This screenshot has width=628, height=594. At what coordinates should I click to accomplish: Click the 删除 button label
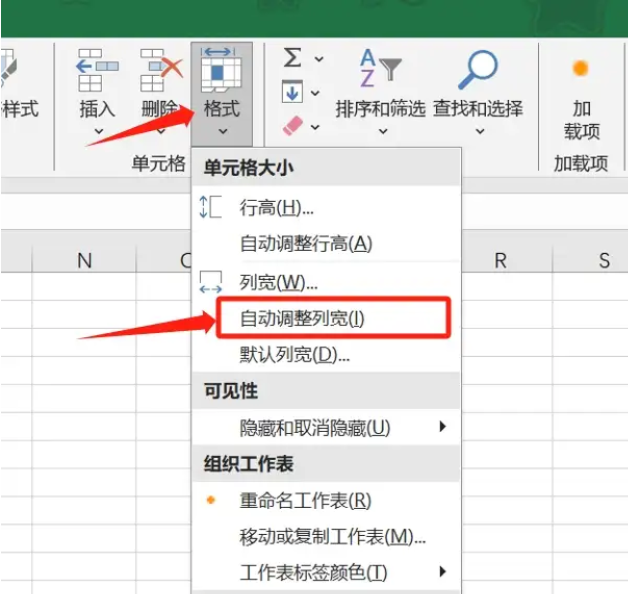click(x=160, y=109)
